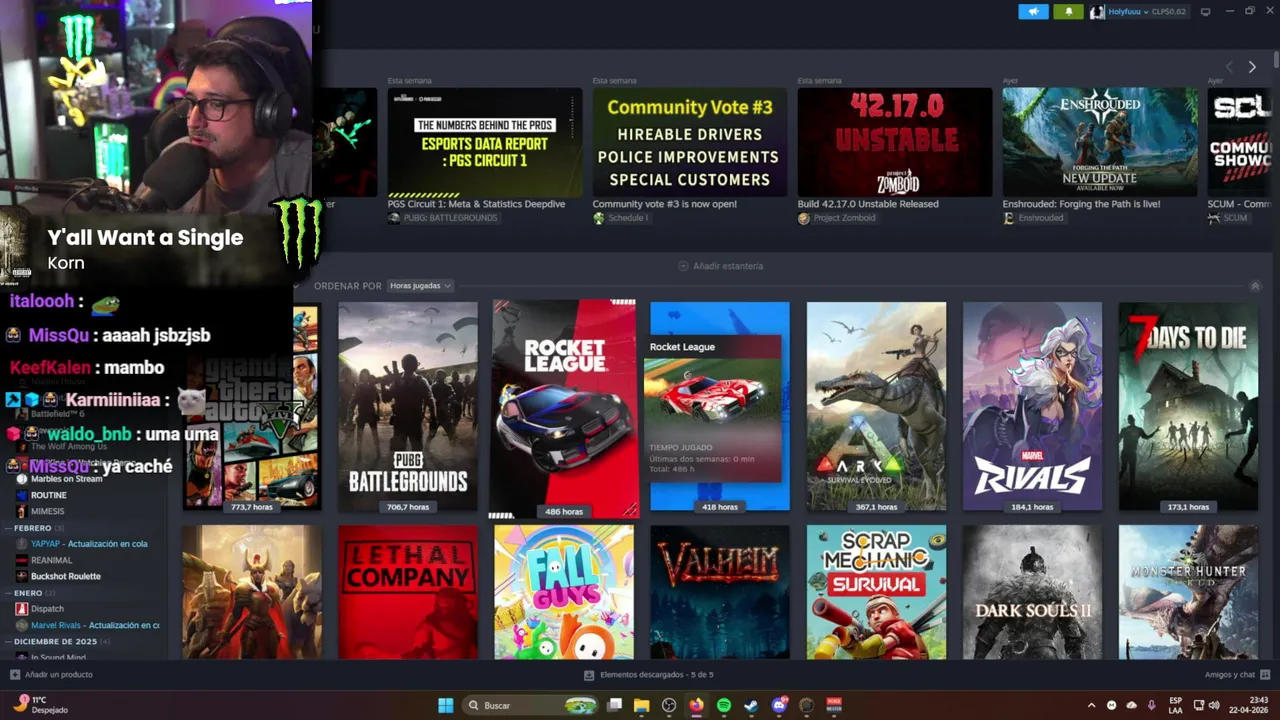Open downloads 'Elementos descargados - 5 de 5'
This screenshot has width=1280, height=720.
coord(649,675)
